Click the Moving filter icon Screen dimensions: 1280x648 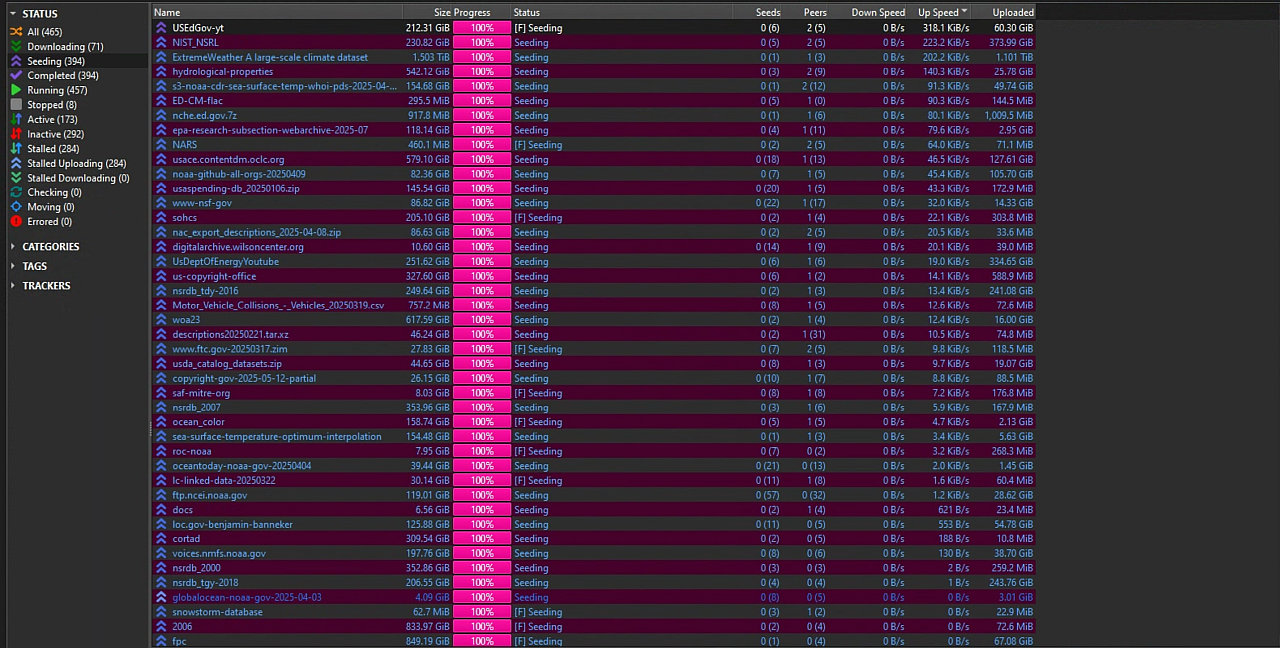pyautogui.click(x=16, y=207)
